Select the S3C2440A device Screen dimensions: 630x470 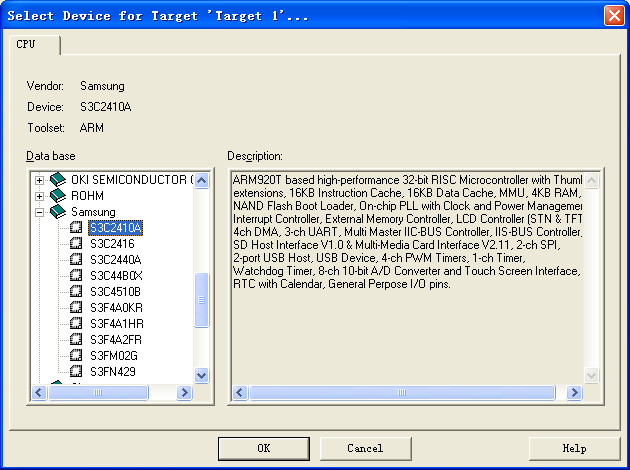(x=115, y=260)
